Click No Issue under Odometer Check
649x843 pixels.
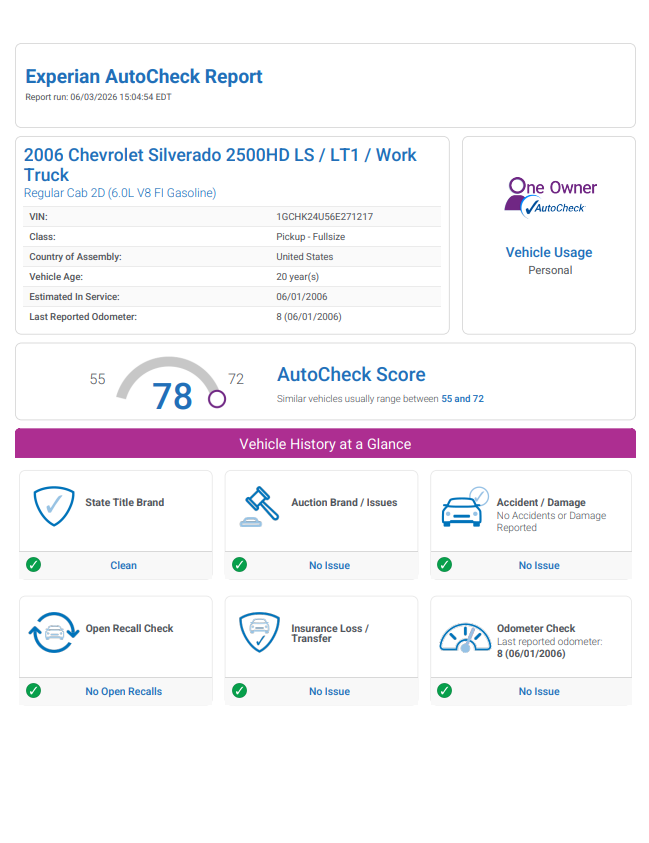(539, 691)
